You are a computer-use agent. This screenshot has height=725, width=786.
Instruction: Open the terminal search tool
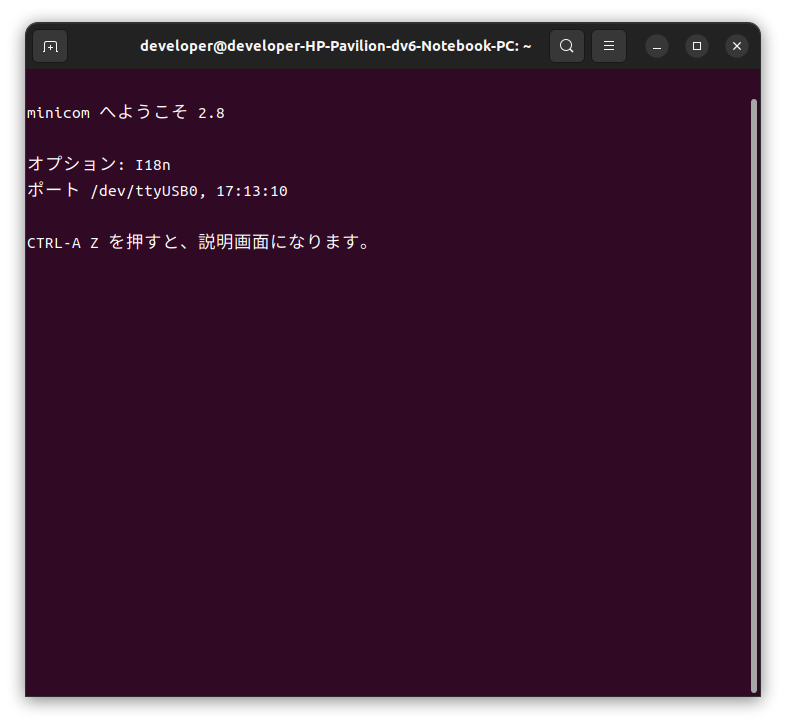[x=566, y=46]
